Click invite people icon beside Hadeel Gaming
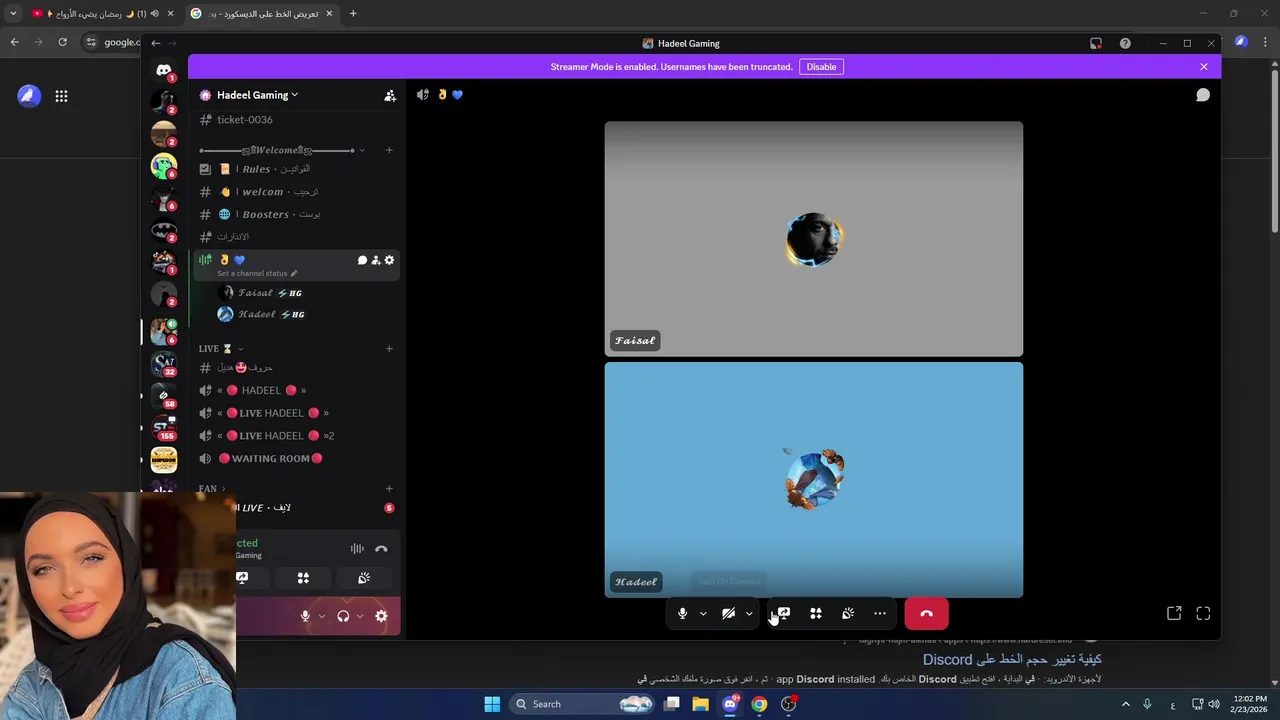This screenshot has height=720, width=1280. click(390, 95)
